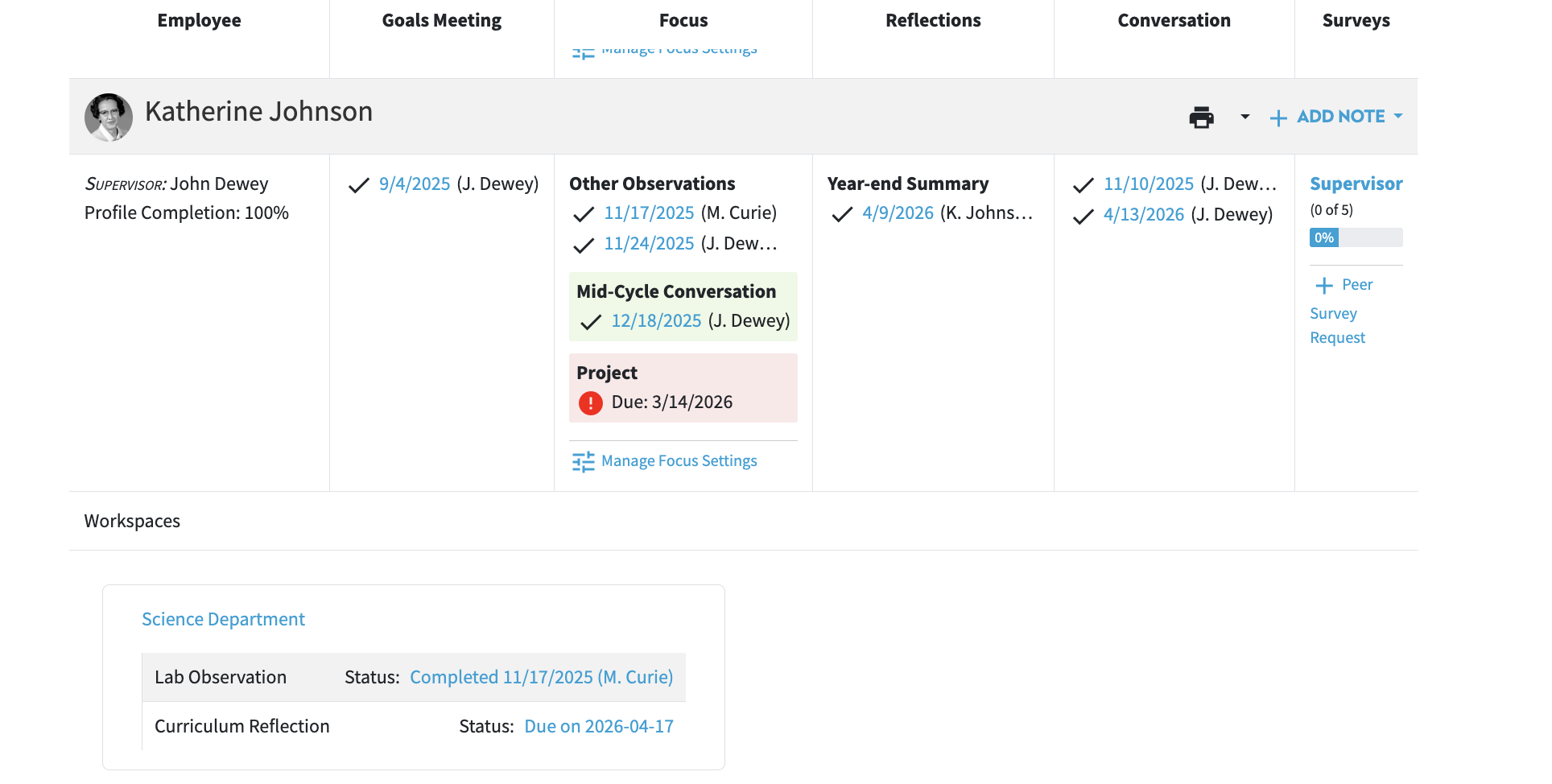Open the Due on 2026-04-17 status link
1552x784 pixels.
599,726
